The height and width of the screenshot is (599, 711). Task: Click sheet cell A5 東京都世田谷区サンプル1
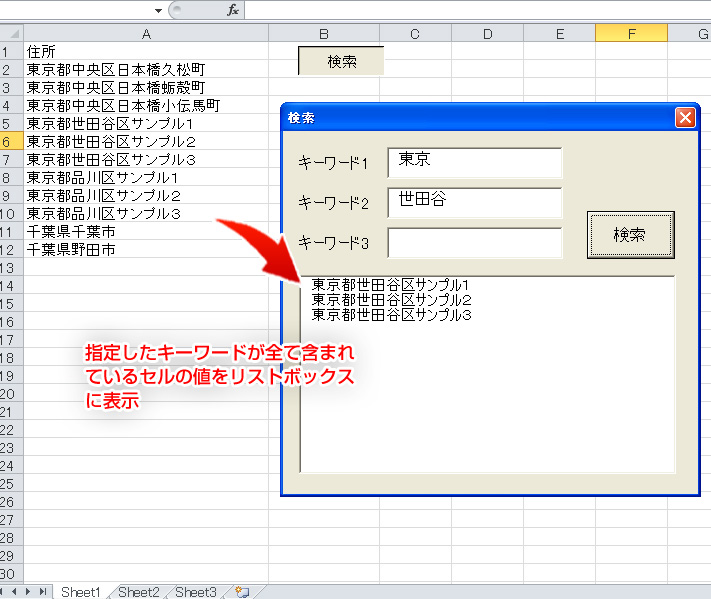pos(146,123)
